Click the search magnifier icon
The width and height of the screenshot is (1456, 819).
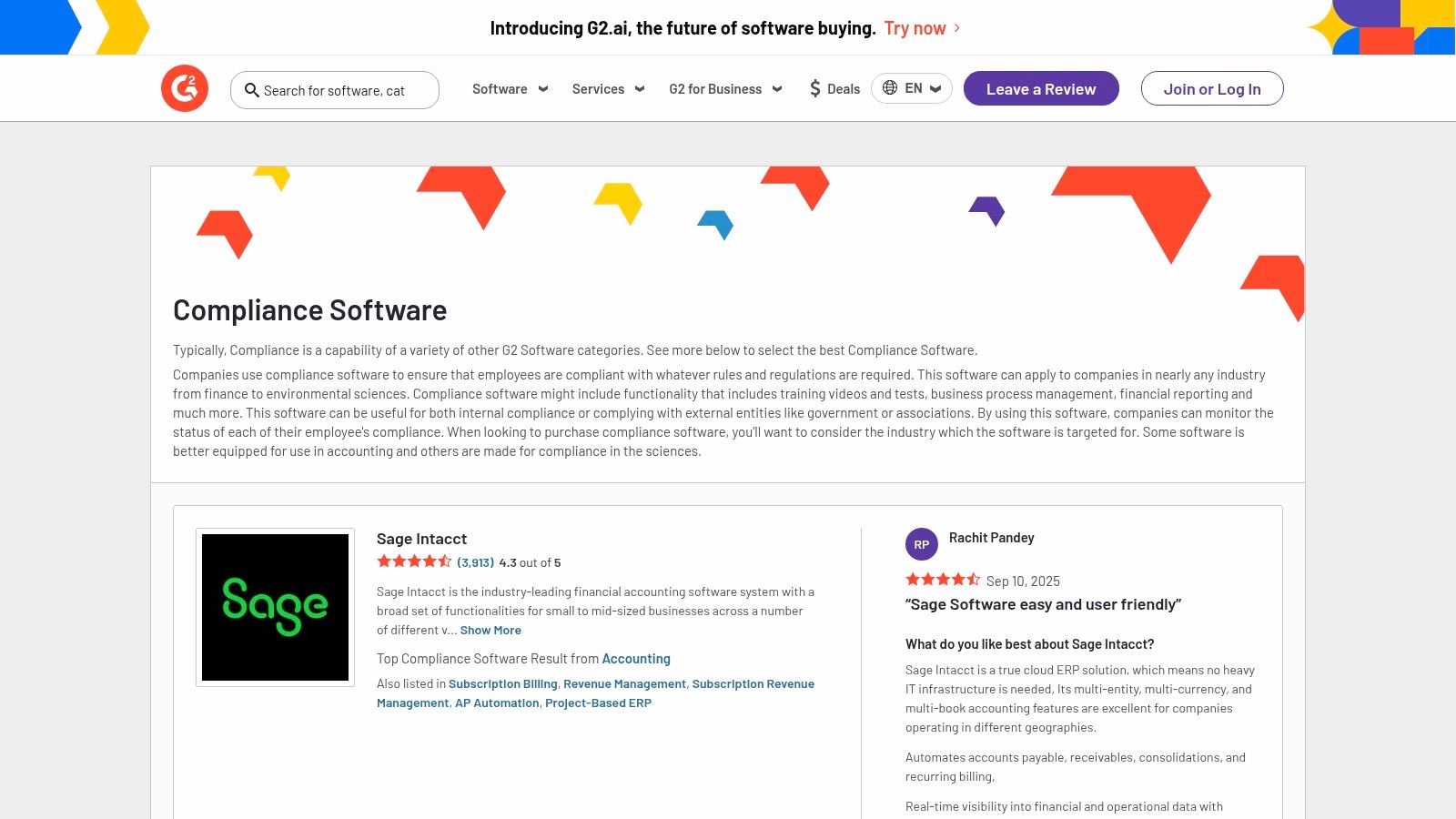pos(252,90)
